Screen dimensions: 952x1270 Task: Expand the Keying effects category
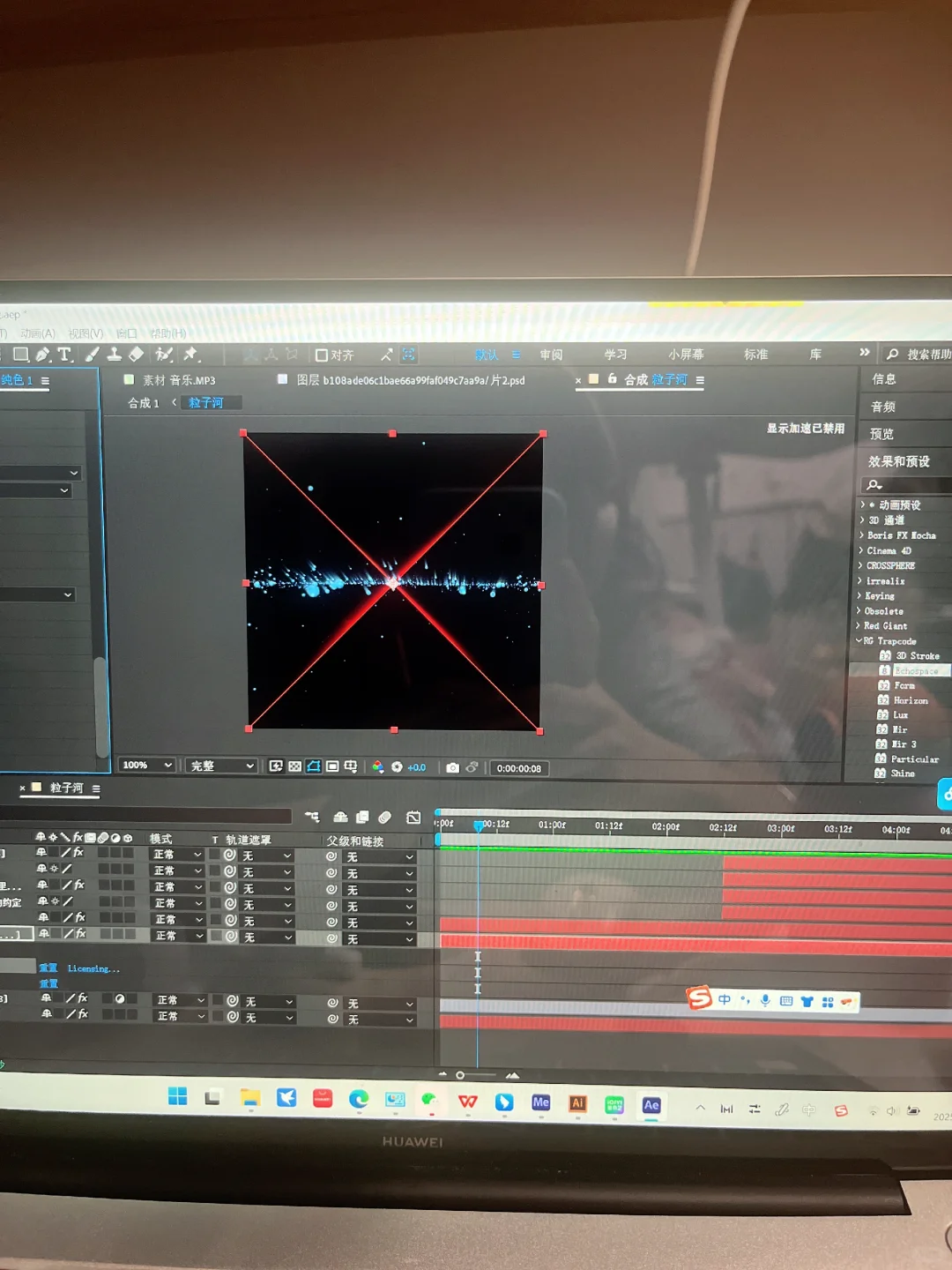(x=859, y=596)
